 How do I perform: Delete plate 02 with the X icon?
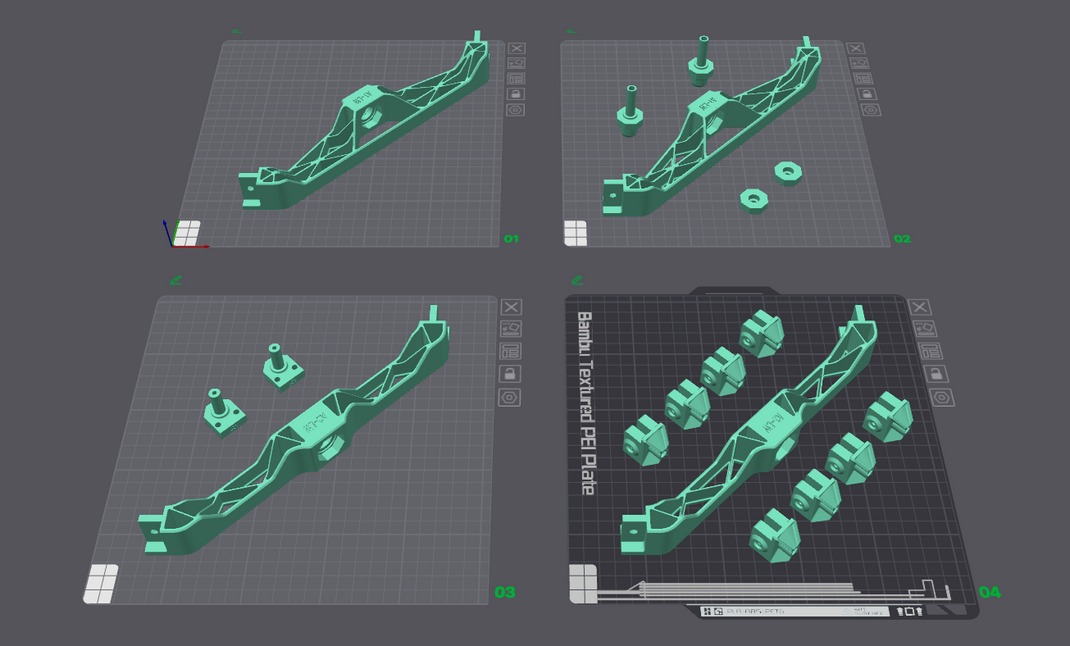[x=854, y=48]
